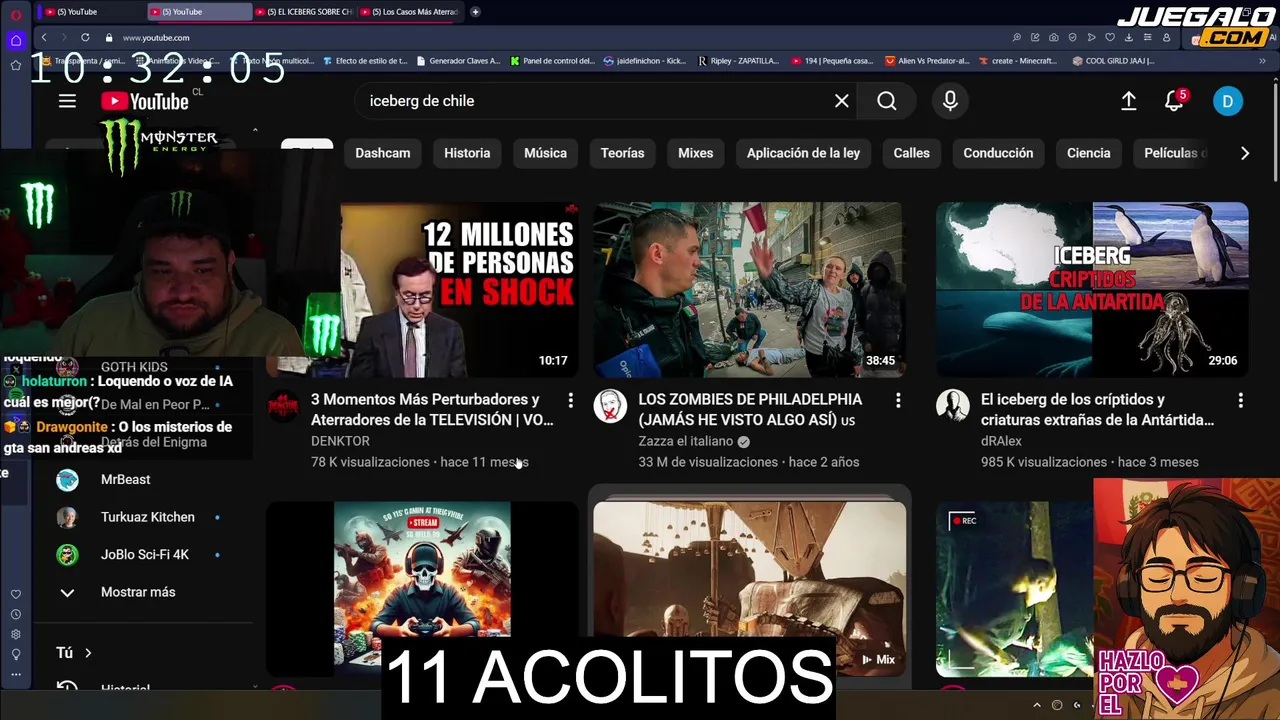
Task: Open browser zoom search icon in address bar
Action: (x=1017, y=37)
